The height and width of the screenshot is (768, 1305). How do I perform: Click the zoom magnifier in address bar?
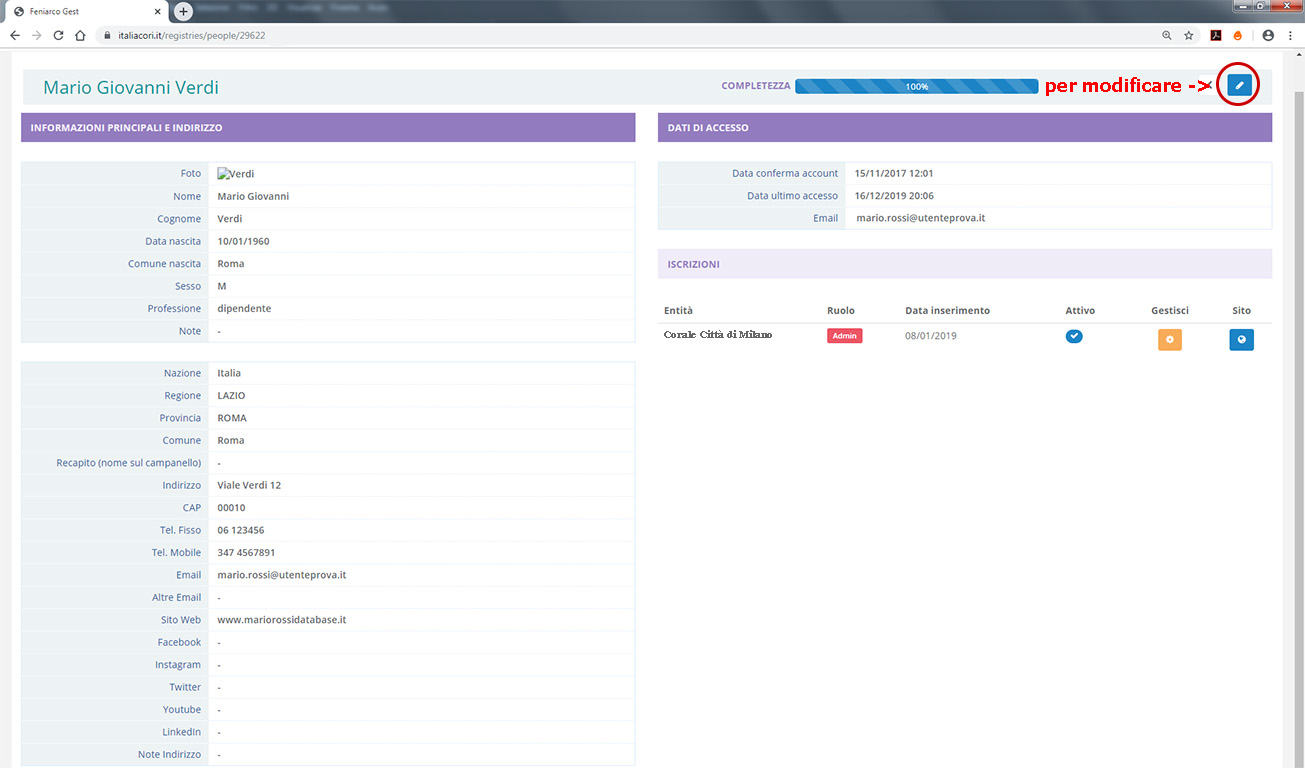point(1166,35)
